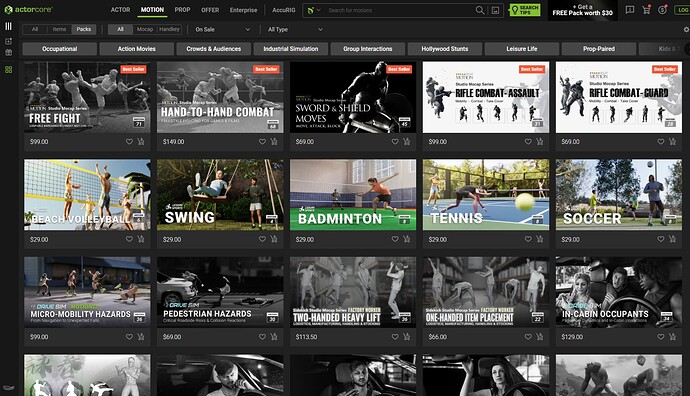Screen dimensions: 690x396
Task: Select the All content filter toggle
Action: [x=35, y=29]
